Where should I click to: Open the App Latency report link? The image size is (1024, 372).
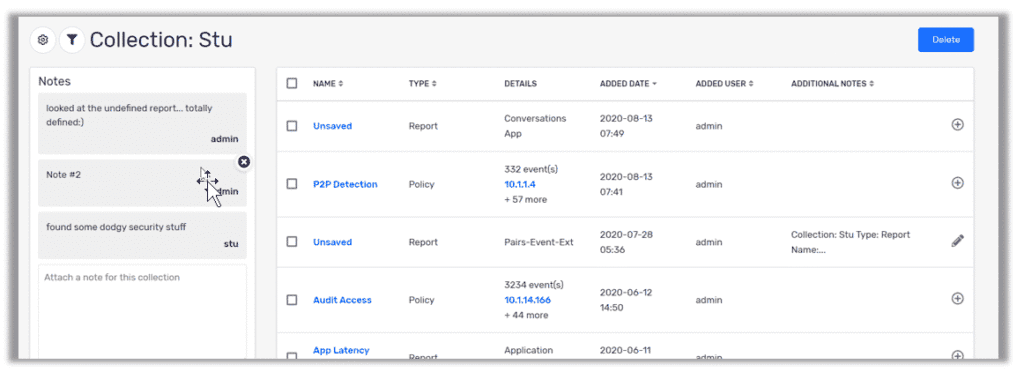[x=341, y=350]
